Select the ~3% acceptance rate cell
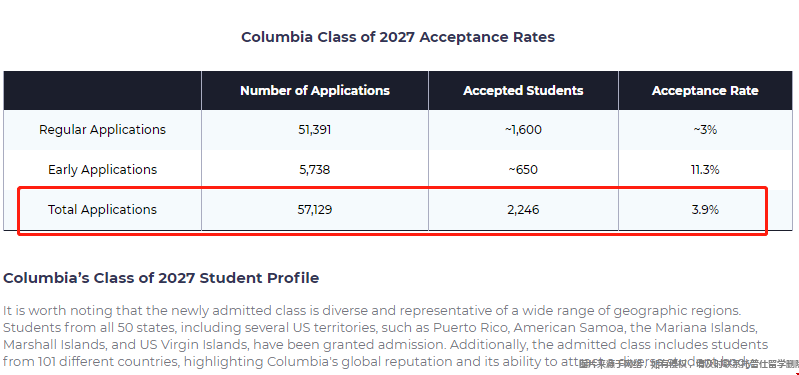Screen dimensions: 799x375 click(705, 130)
